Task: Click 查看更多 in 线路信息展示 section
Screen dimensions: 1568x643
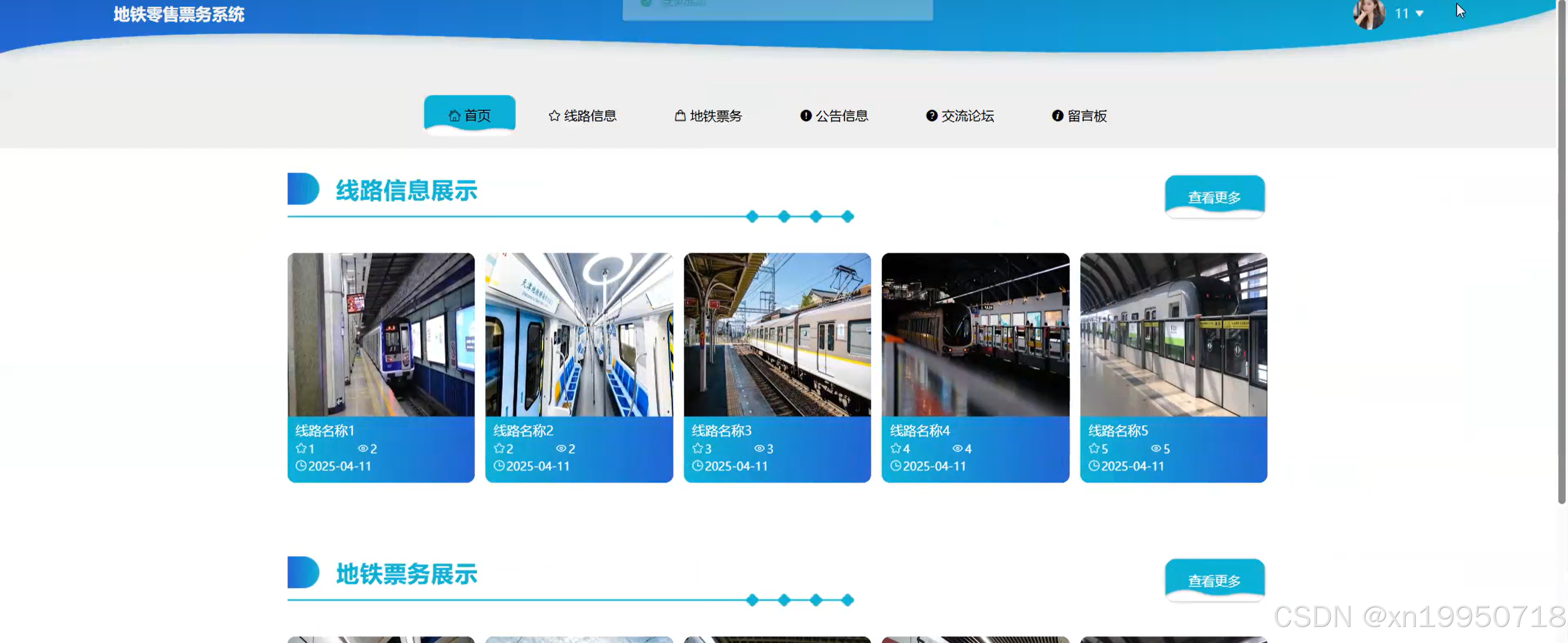Action: click(1214, 197)
